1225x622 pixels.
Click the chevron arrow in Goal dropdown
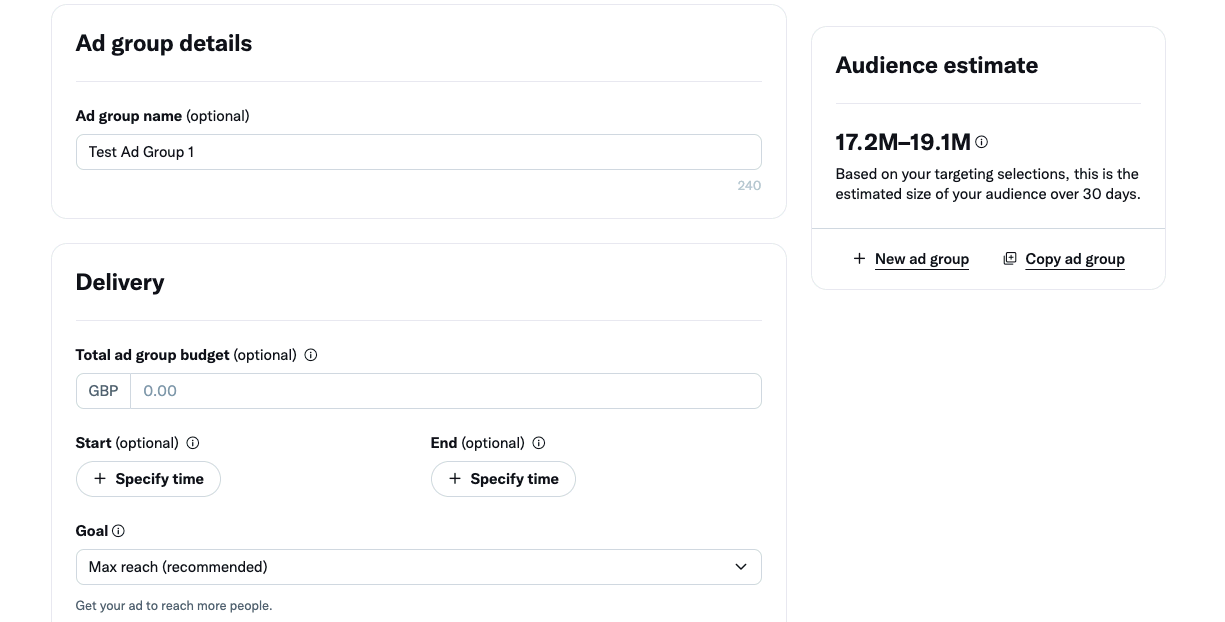[x=741, y=567]
